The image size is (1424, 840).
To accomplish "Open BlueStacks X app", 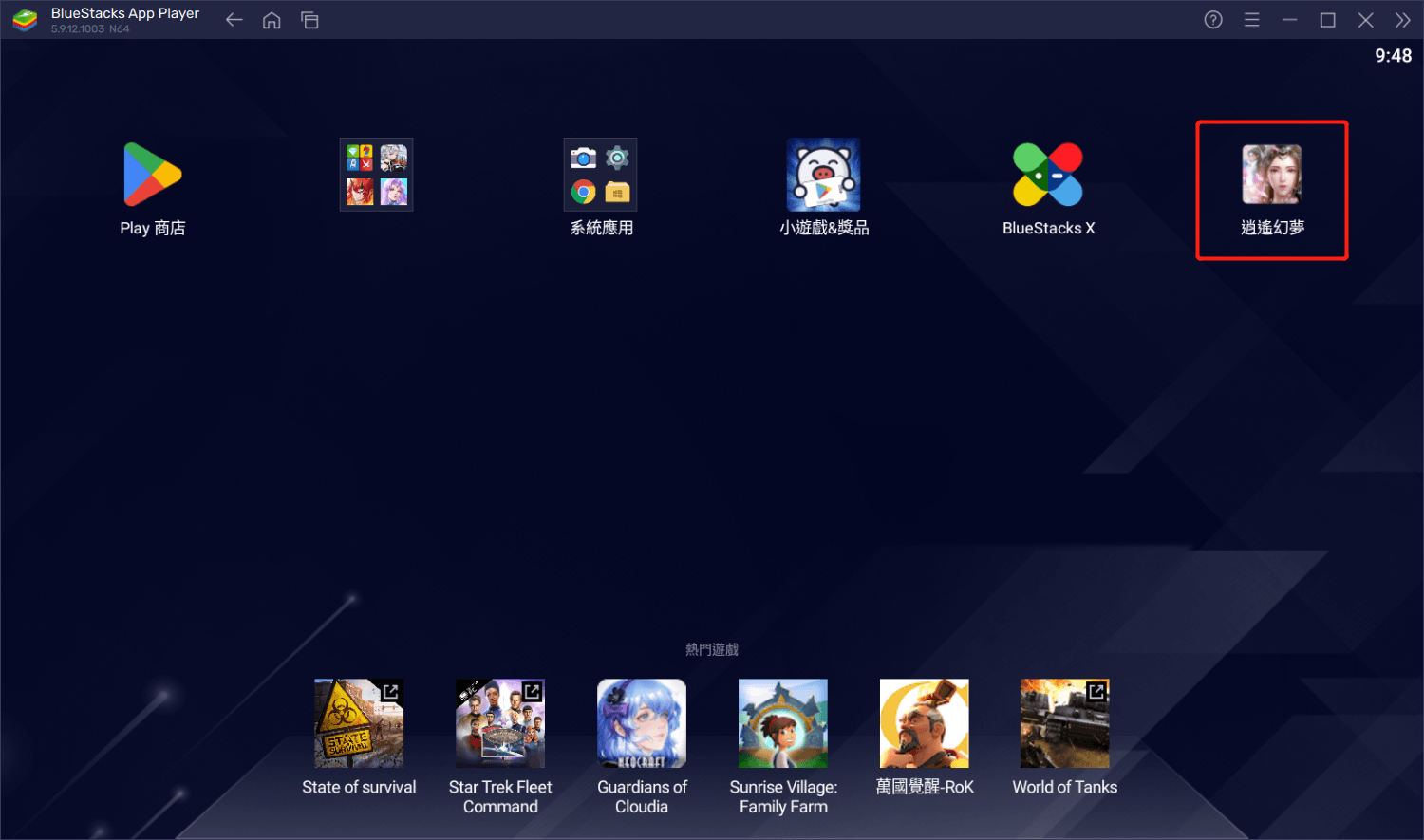I will point(1048,175).
